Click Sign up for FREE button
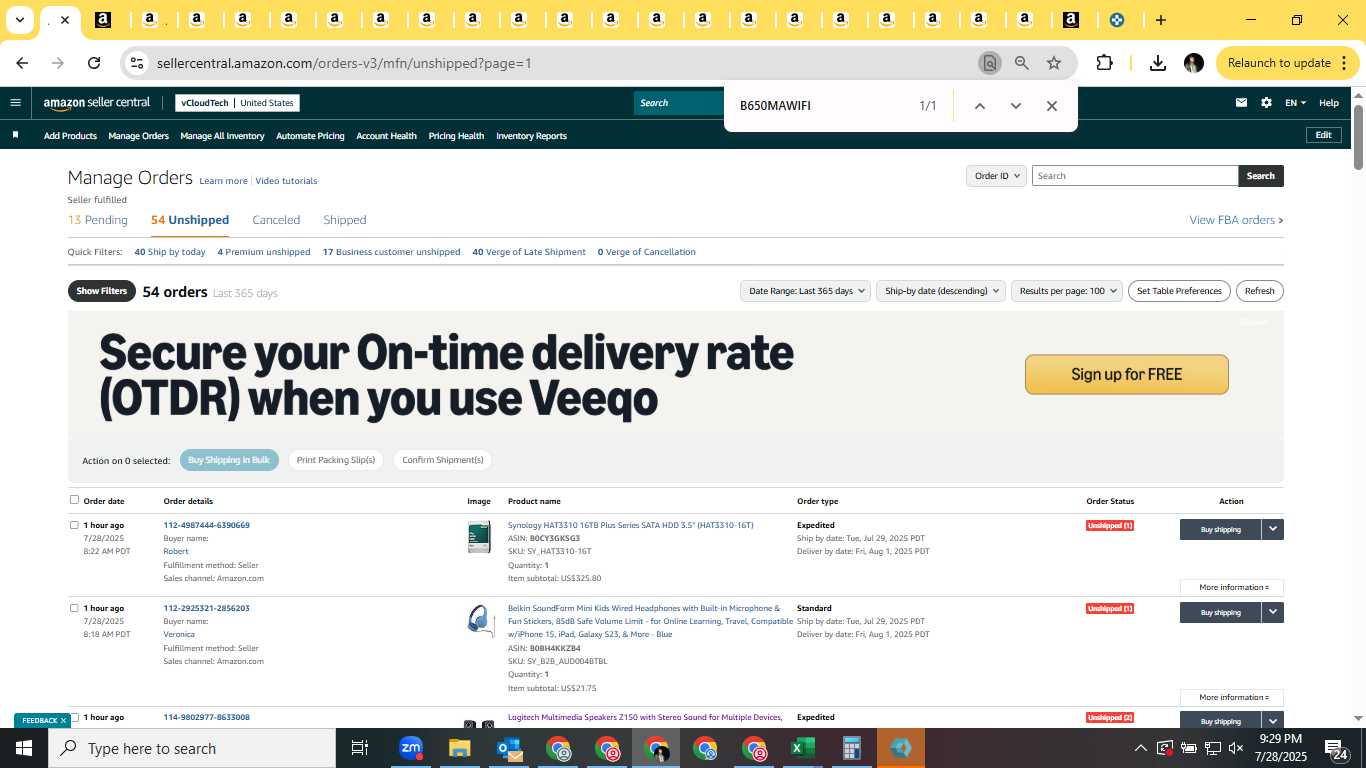Screen dimensions: 1366x768 (1126, 374)
